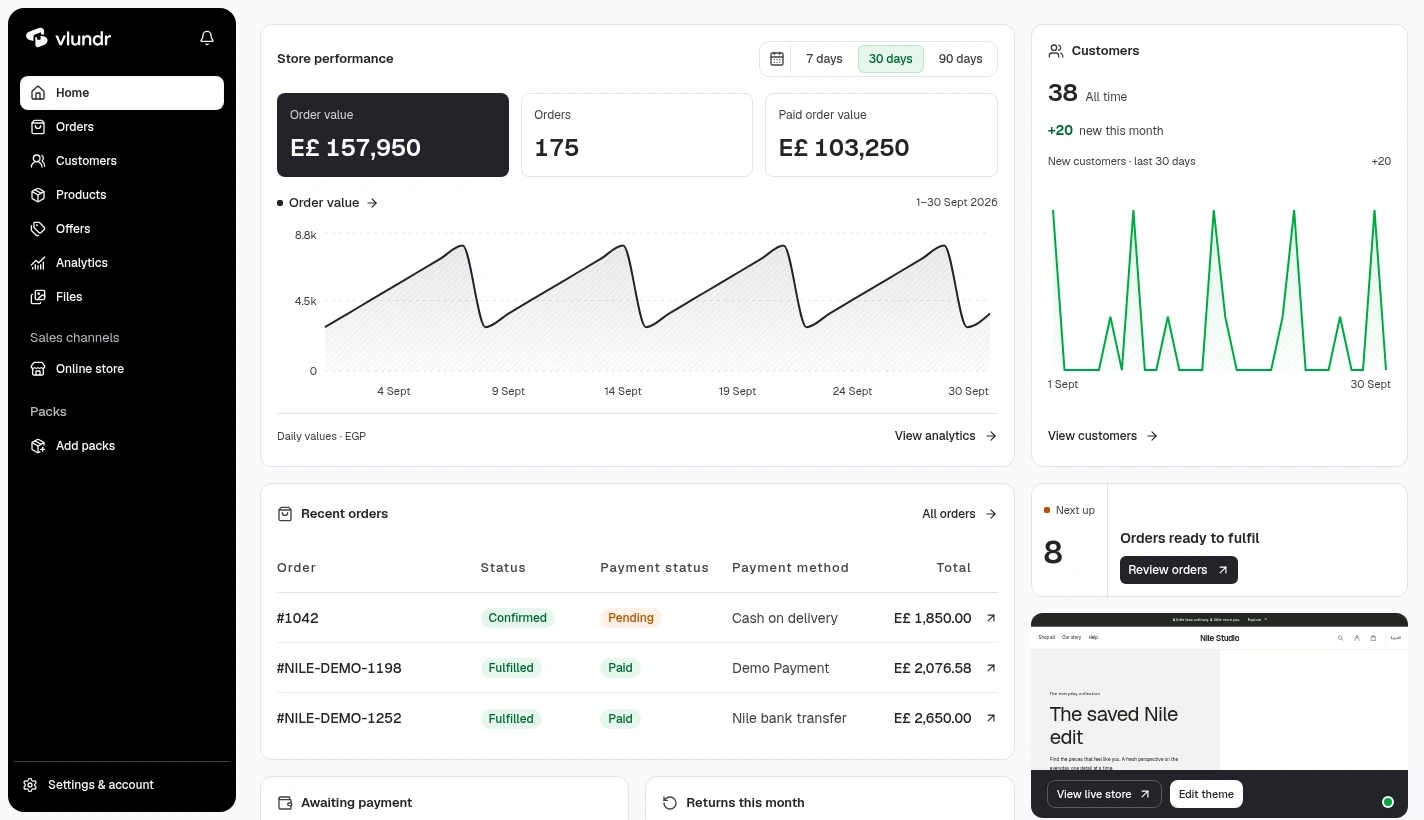Open order #NILE-DEMO-1252 via its arrow icon
The width and height of the screenshot is (1424, 820).
[991, 718]
